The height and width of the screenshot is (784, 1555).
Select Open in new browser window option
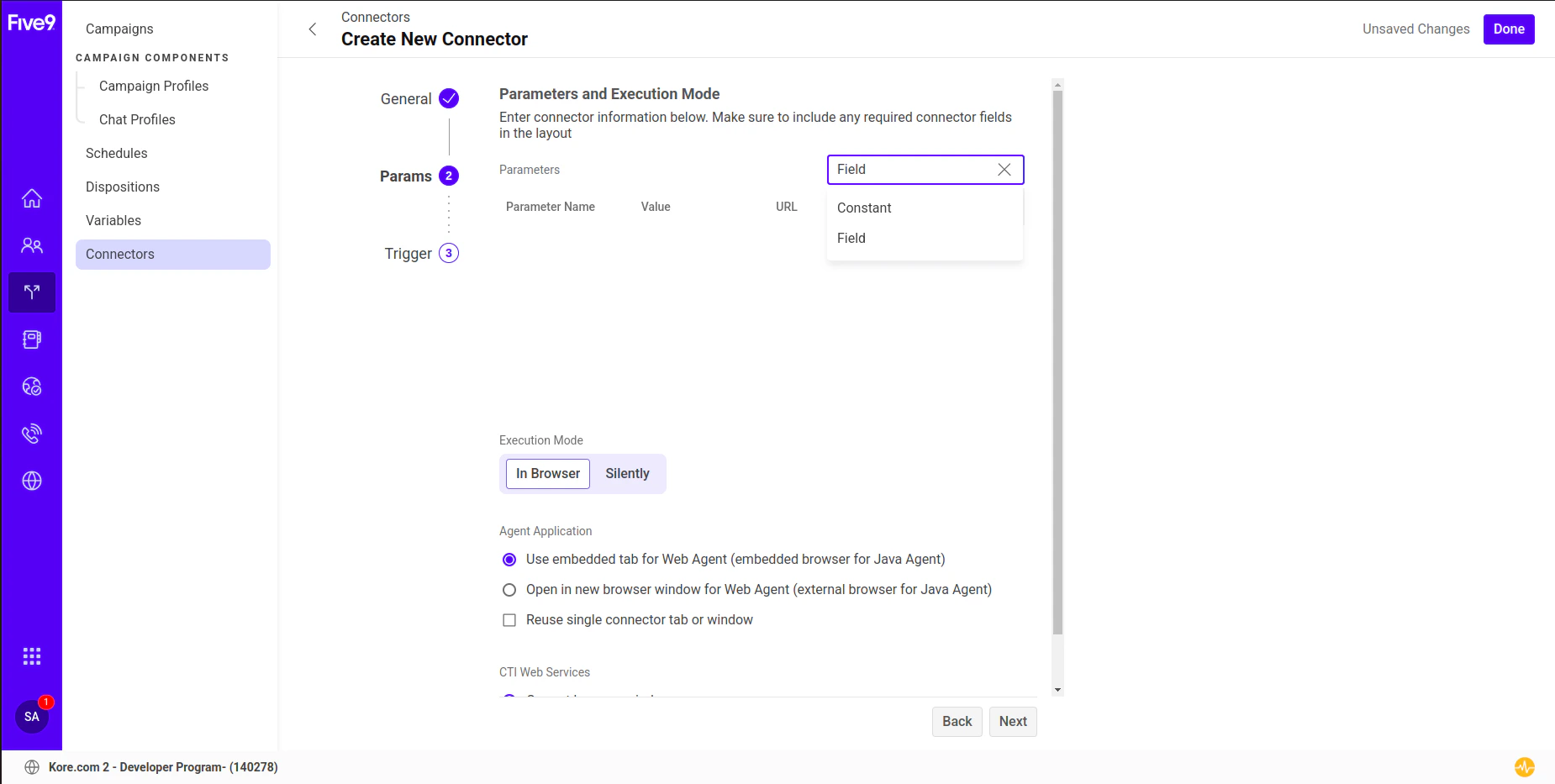pyautogui.click(x=509, y=589)
